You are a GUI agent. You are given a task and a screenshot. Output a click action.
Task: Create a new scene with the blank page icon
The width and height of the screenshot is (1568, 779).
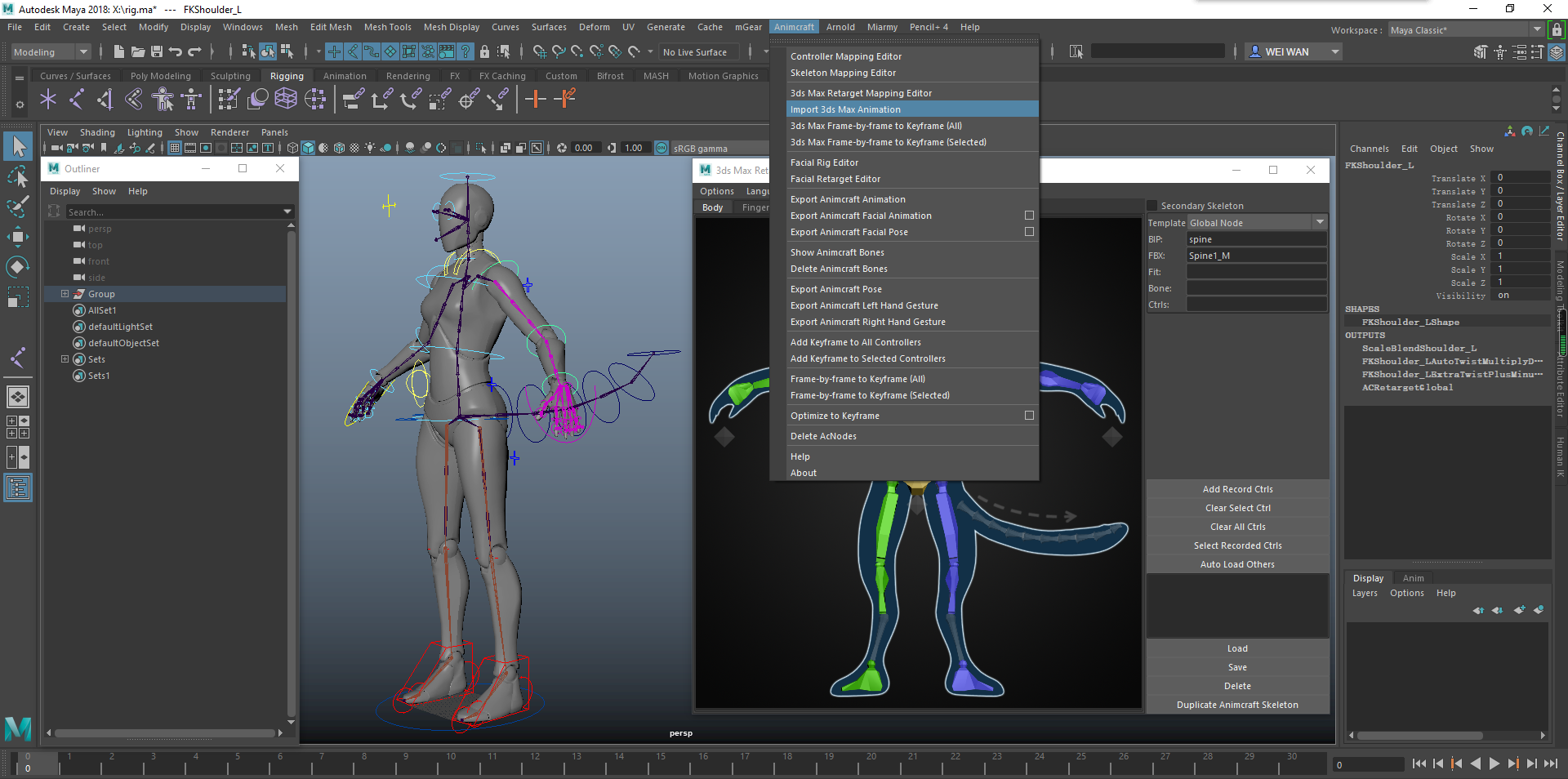tap(118, 51)
